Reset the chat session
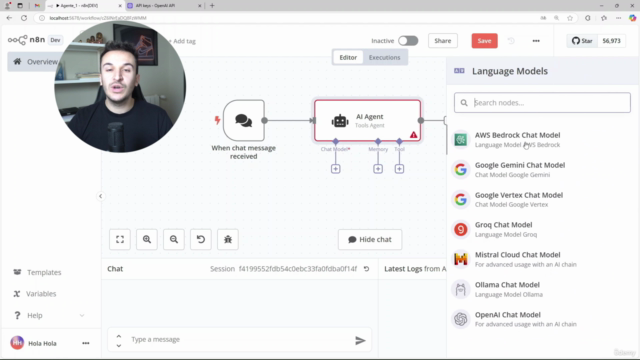 point(367,269)
